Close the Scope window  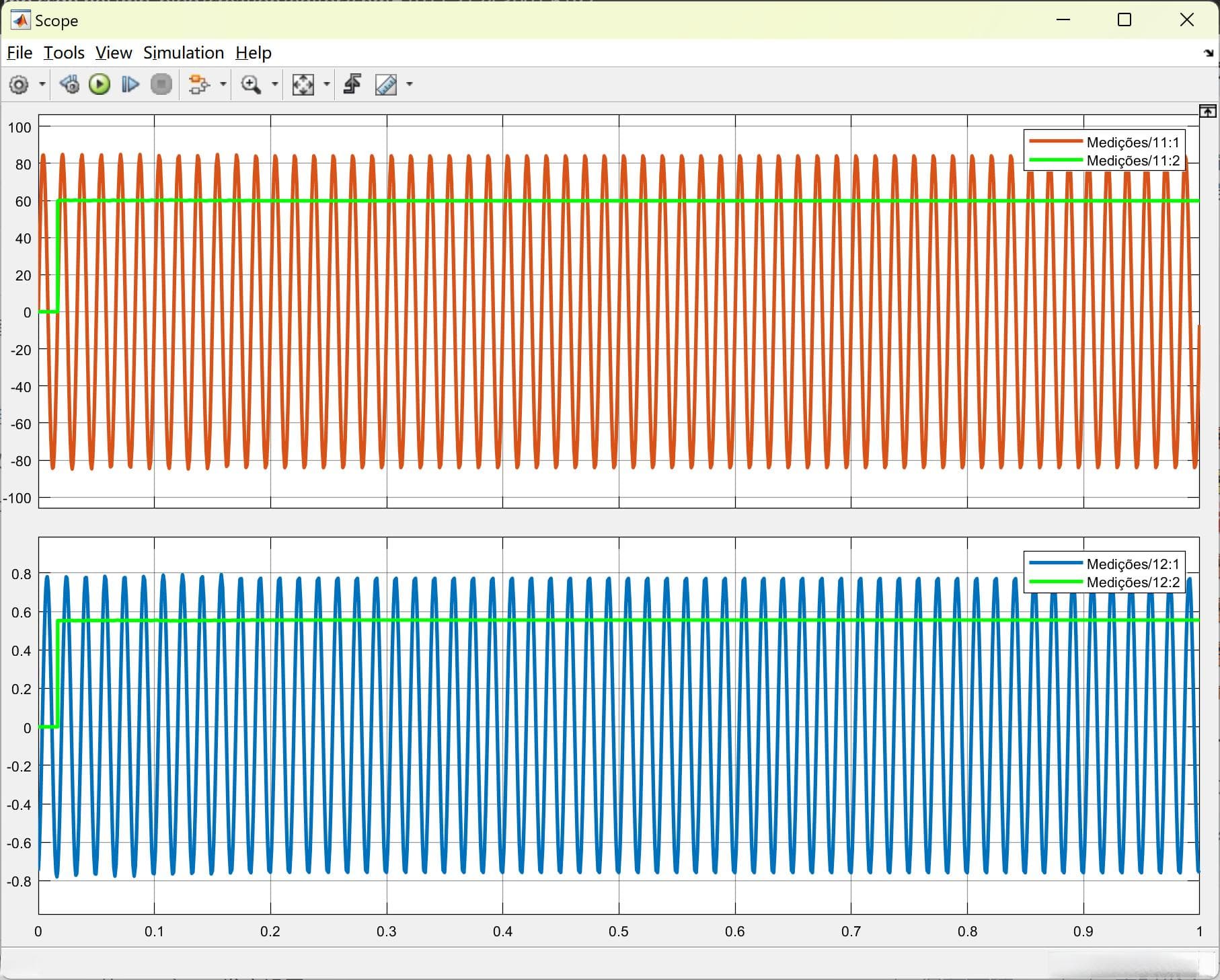(1187, 20)
